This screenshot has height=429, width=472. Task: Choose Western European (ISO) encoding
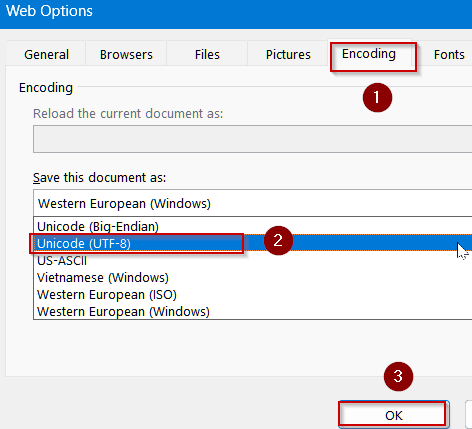coord(253,294)
